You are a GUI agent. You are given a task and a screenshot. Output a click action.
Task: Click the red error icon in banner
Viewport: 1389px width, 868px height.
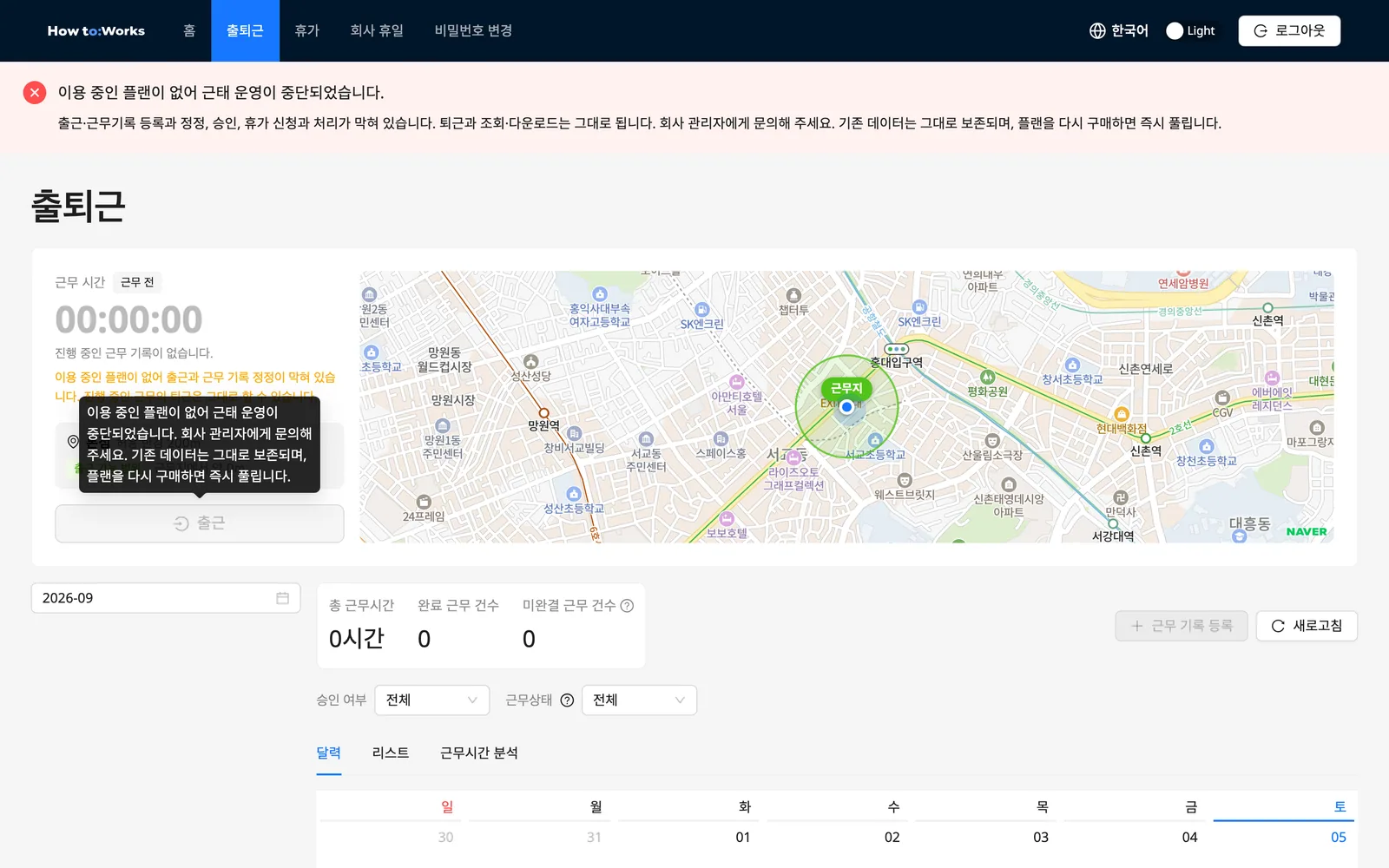pyautogui.click(x=35, y=92)
